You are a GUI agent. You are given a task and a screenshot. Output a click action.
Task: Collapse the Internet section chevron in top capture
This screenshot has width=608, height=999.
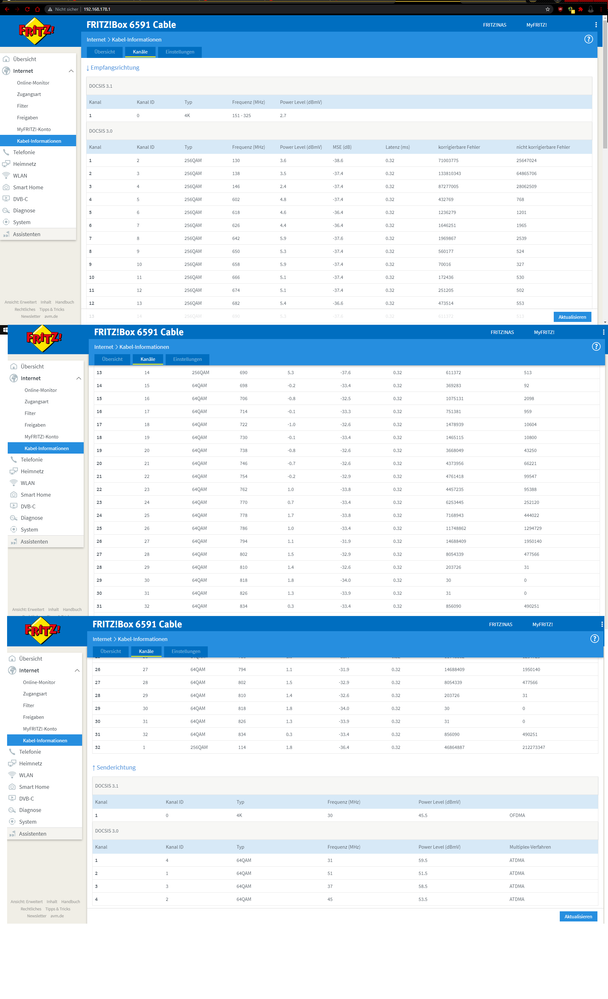71,71
